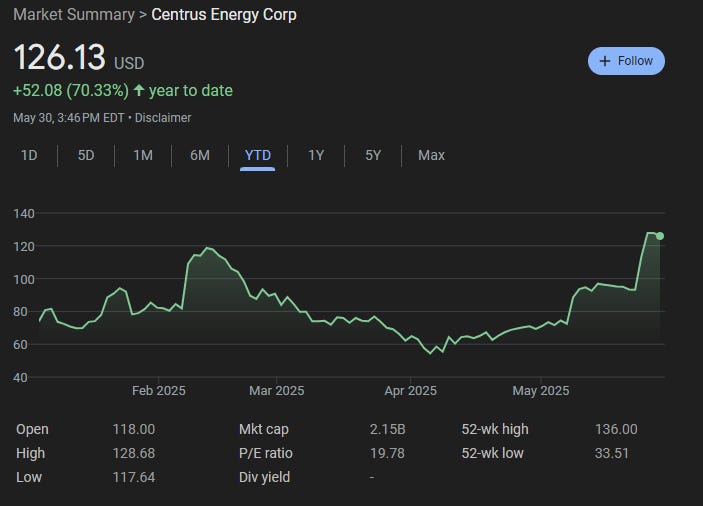703x506 pixels.
Task: Click the 100 y-axis label
Action: (24, 280)
